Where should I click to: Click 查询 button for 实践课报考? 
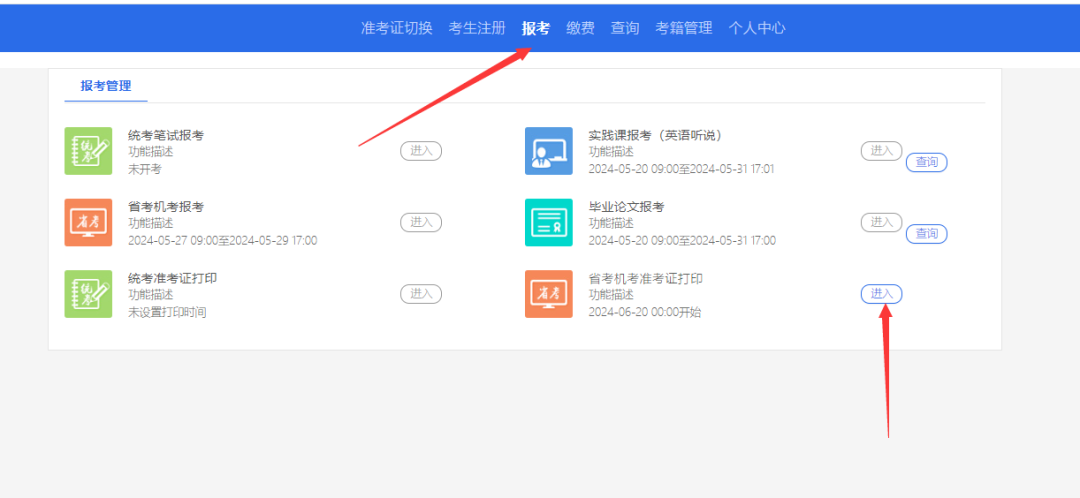(926, 162)
